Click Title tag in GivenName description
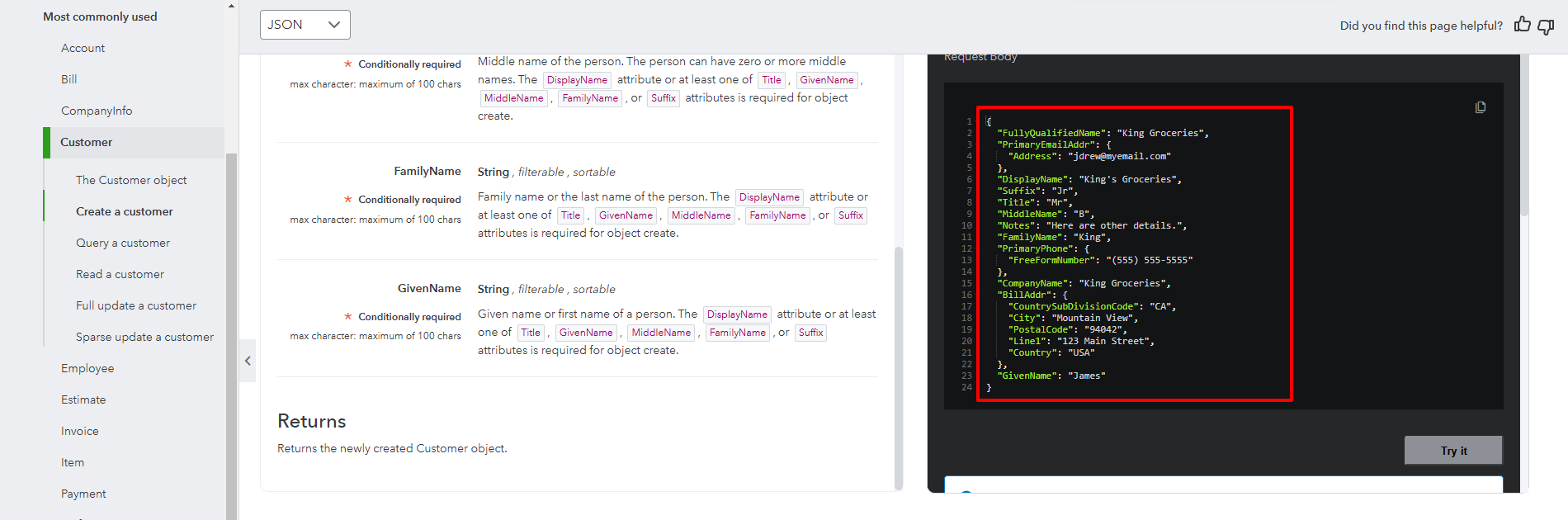 (x=531, y=333)
